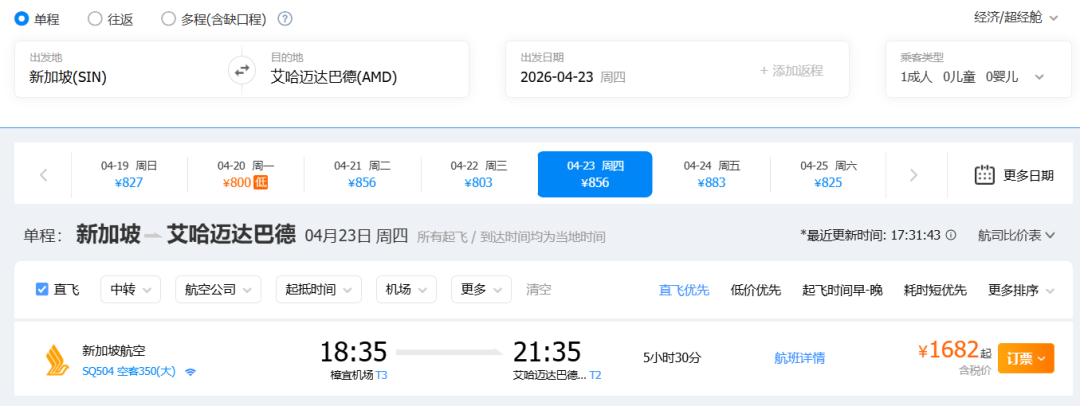Select the 往返 round-trip radio button

pos(95,19)
